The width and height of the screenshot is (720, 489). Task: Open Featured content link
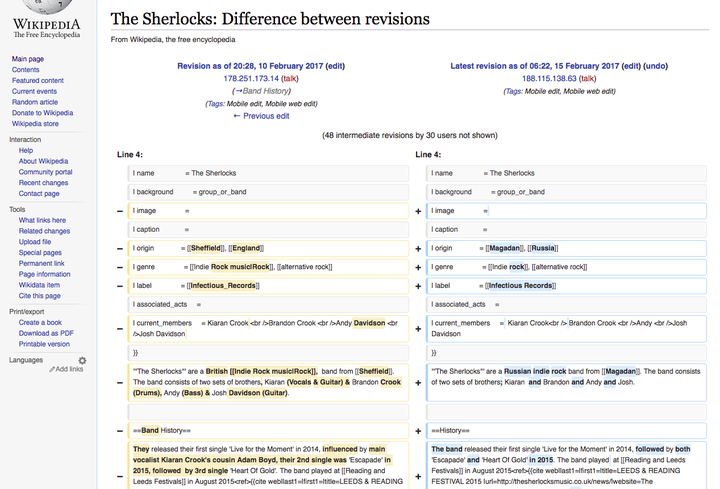click(38, 80)
